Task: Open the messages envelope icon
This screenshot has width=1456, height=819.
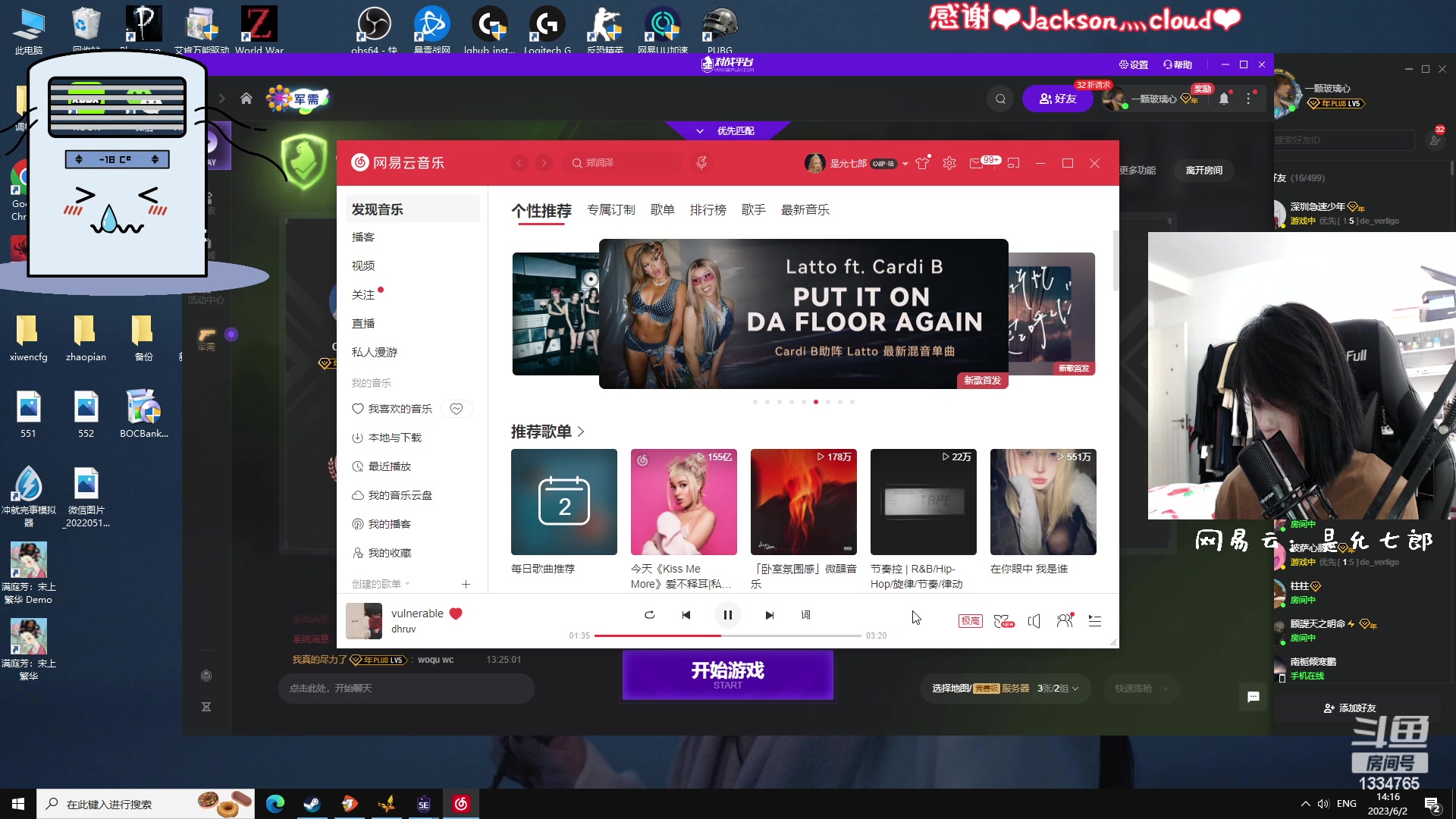Action: pyautogui.click(x=976, y=163)
